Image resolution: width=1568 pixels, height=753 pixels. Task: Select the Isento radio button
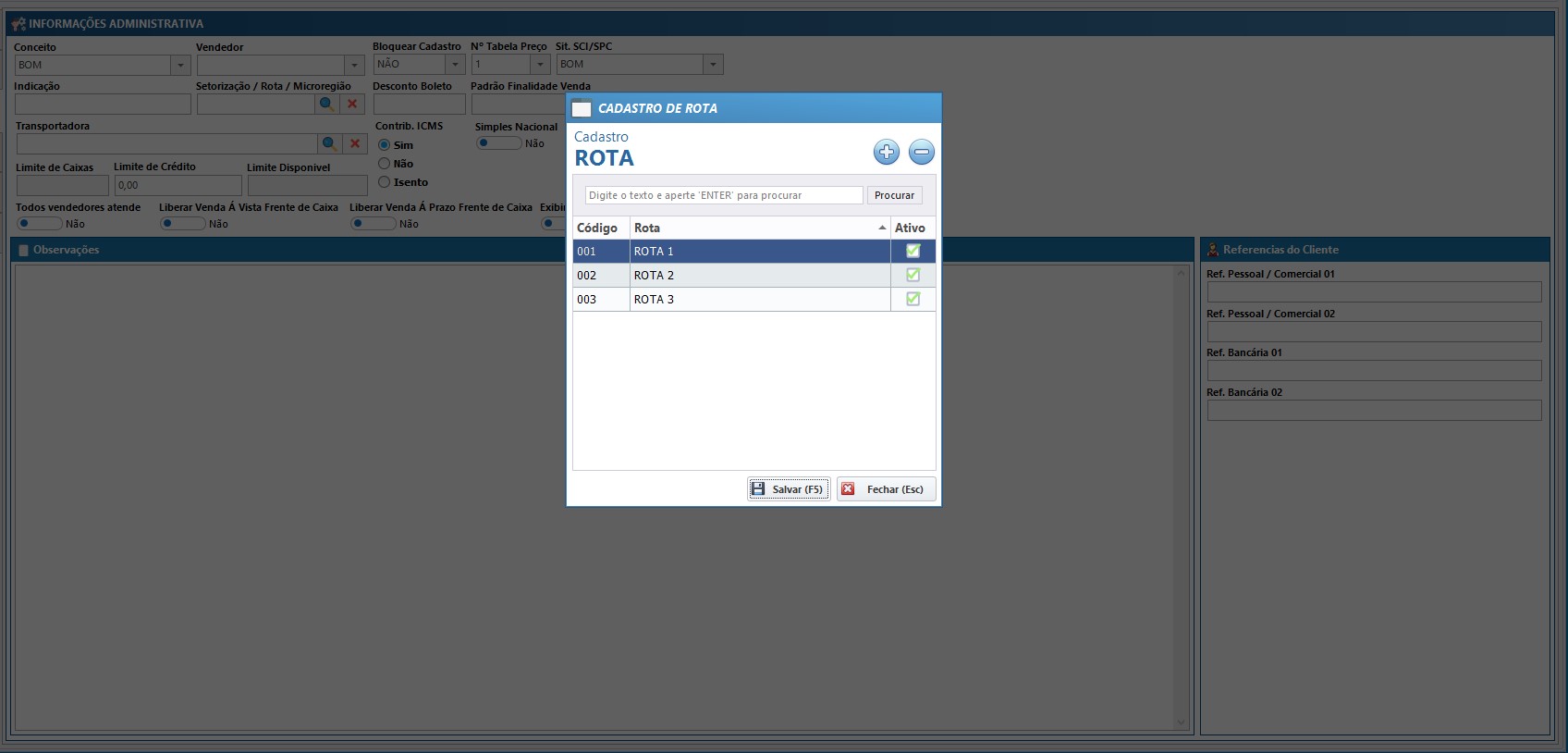[385, 182]
